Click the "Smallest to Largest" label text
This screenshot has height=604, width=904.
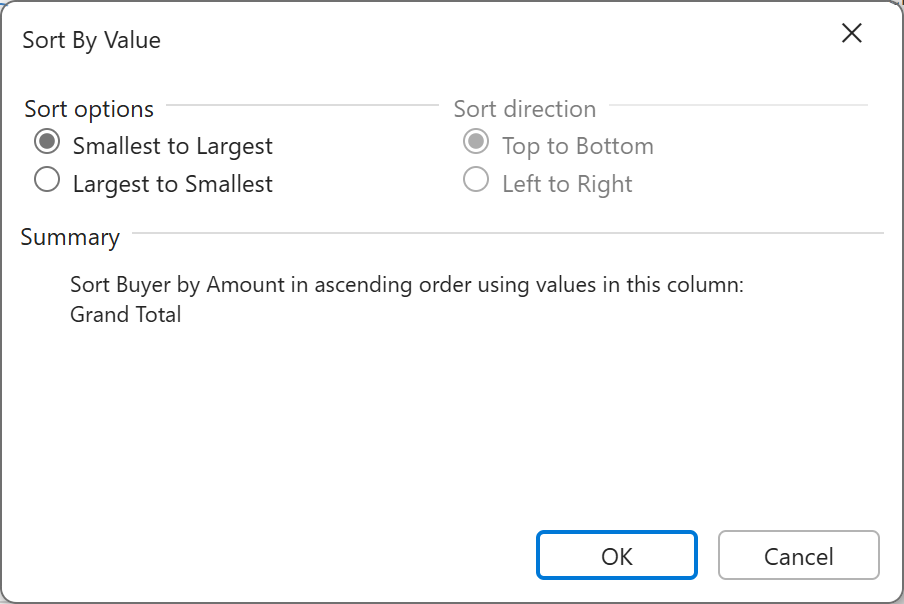(x=172, y=146)
